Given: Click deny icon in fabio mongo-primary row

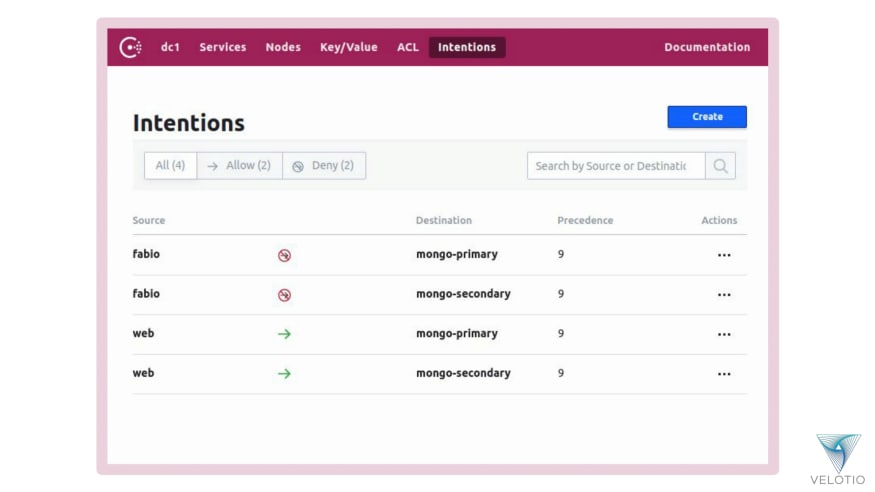Looking at the screenshot, I should (284, 255).
